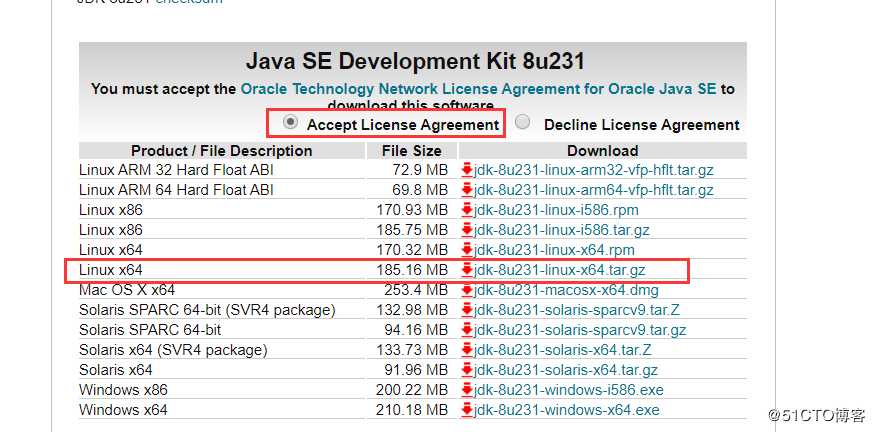Viewport: 875px width, 432px height.
Task: Download jdk-8u231-solaris-x64.tar.Z
Action: [x=562, y=350]
